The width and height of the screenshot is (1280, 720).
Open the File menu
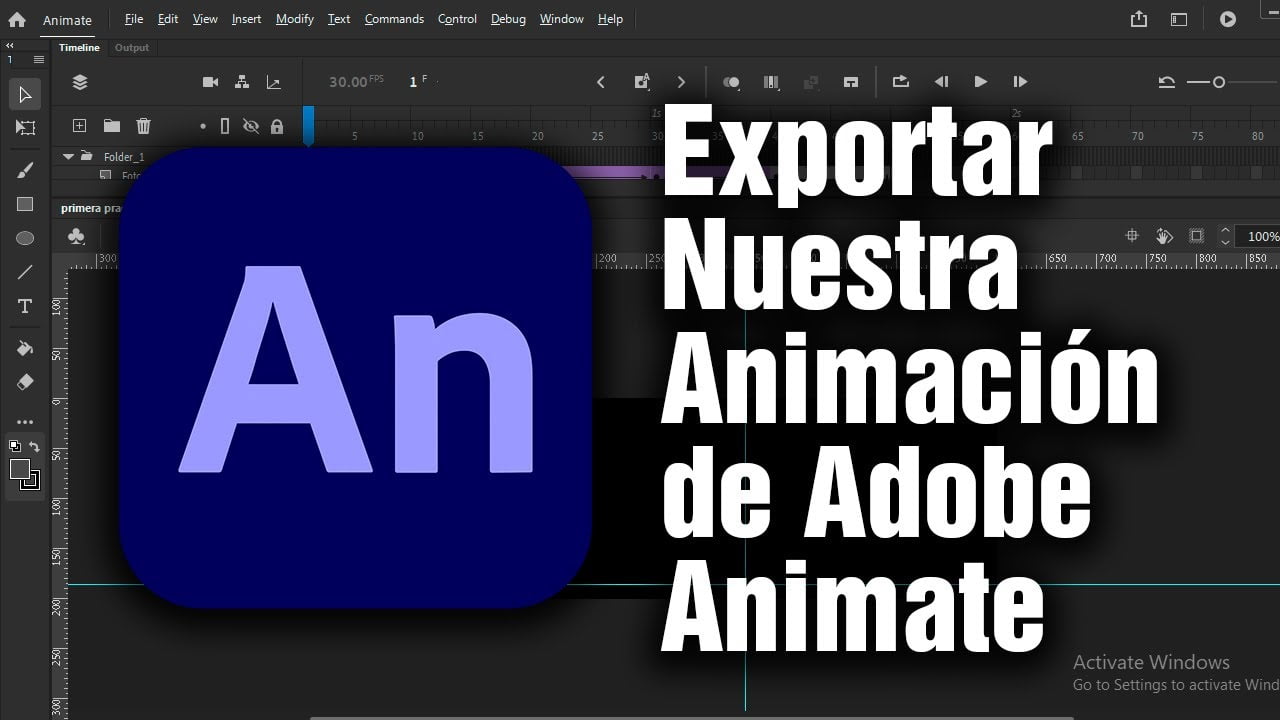point(134,19)
